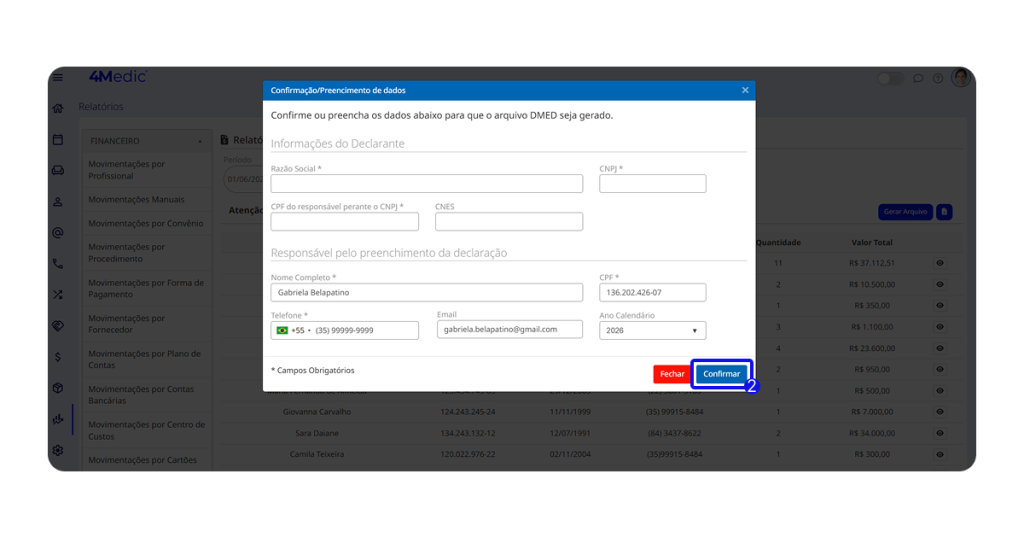Open the phone icon in sidebar
Screen dimensions: 1024x538
click(58, 264)
